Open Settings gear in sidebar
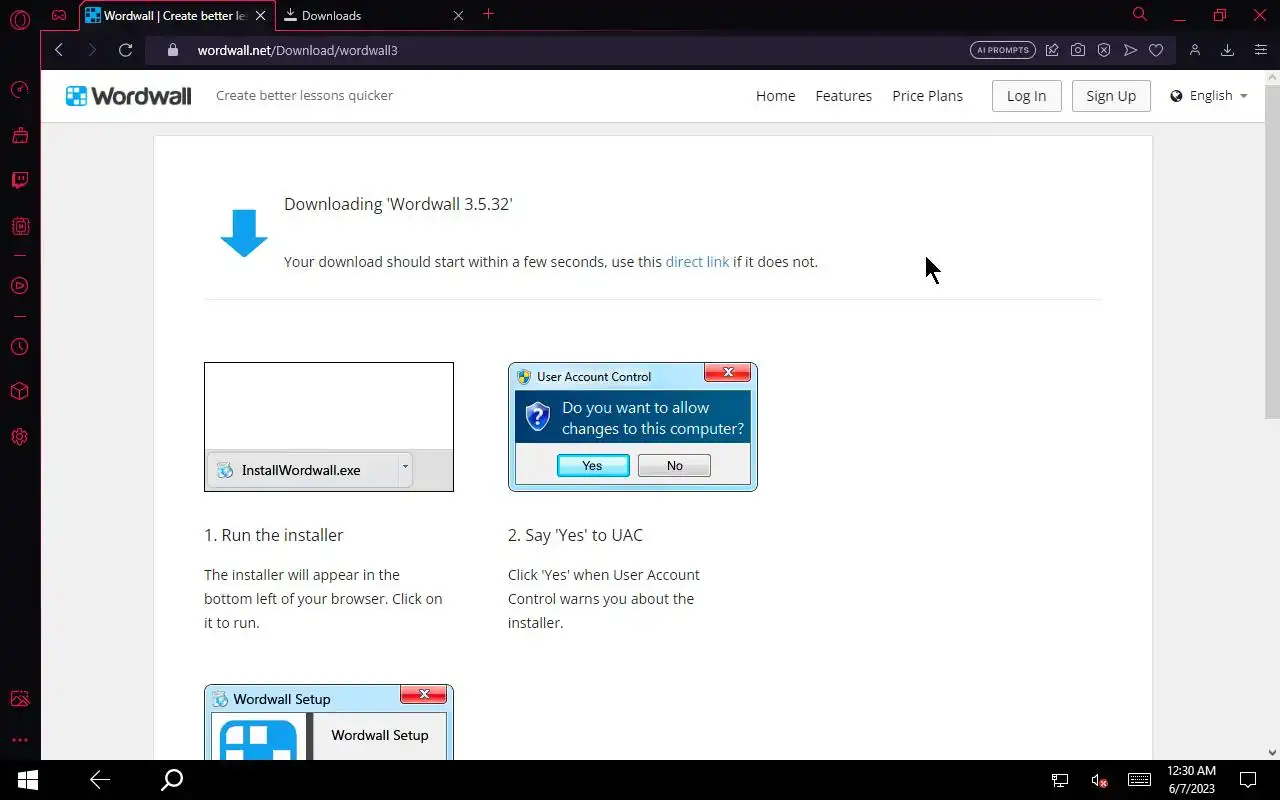Viewport: 1280px width, 800px height. (19, 437)
